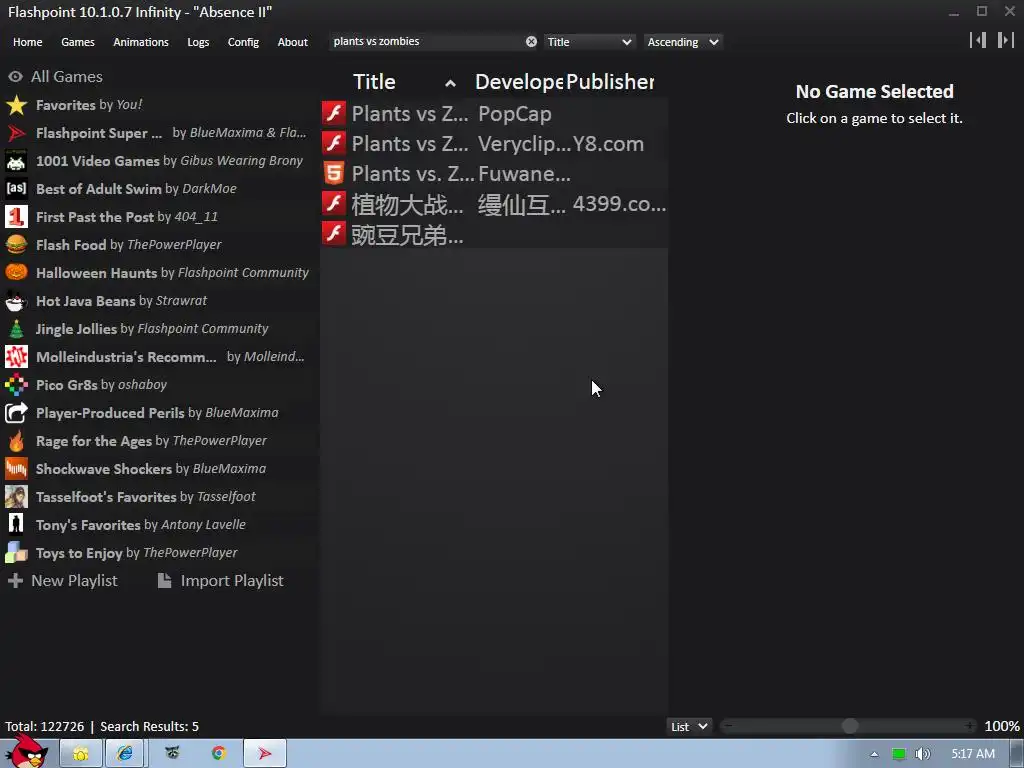
Task: Click Import Playlist button
Action: pyautogui.click(x=221, y=581)
